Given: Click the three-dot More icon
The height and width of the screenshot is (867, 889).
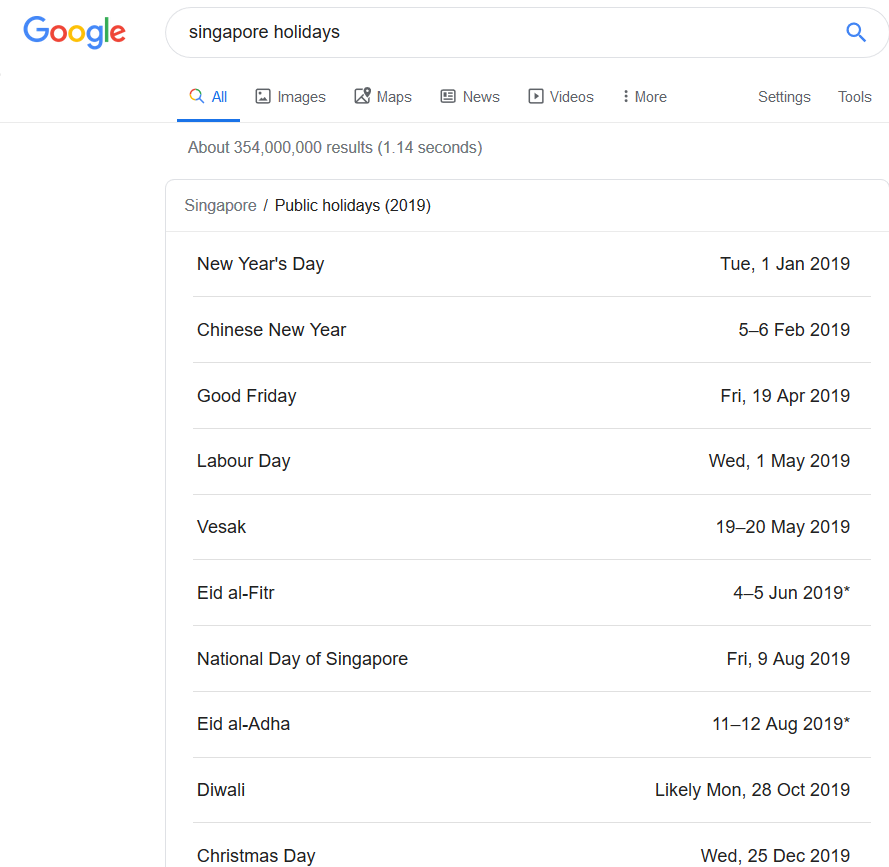Looking at the screenshot, I should (x=625, y=96).
